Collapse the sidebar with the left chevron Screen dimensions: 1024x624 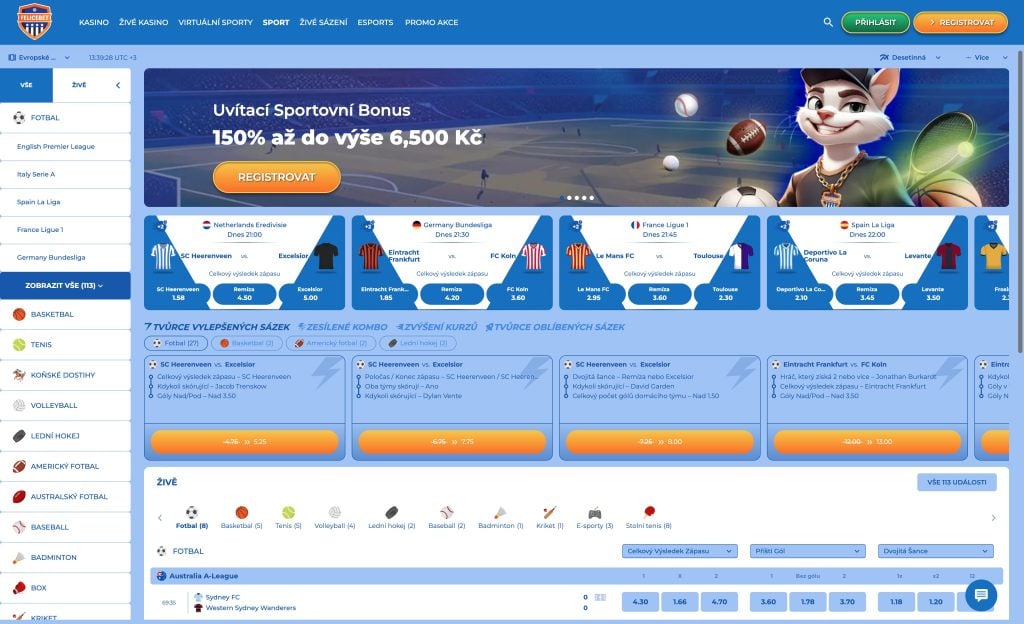[118, 85]
